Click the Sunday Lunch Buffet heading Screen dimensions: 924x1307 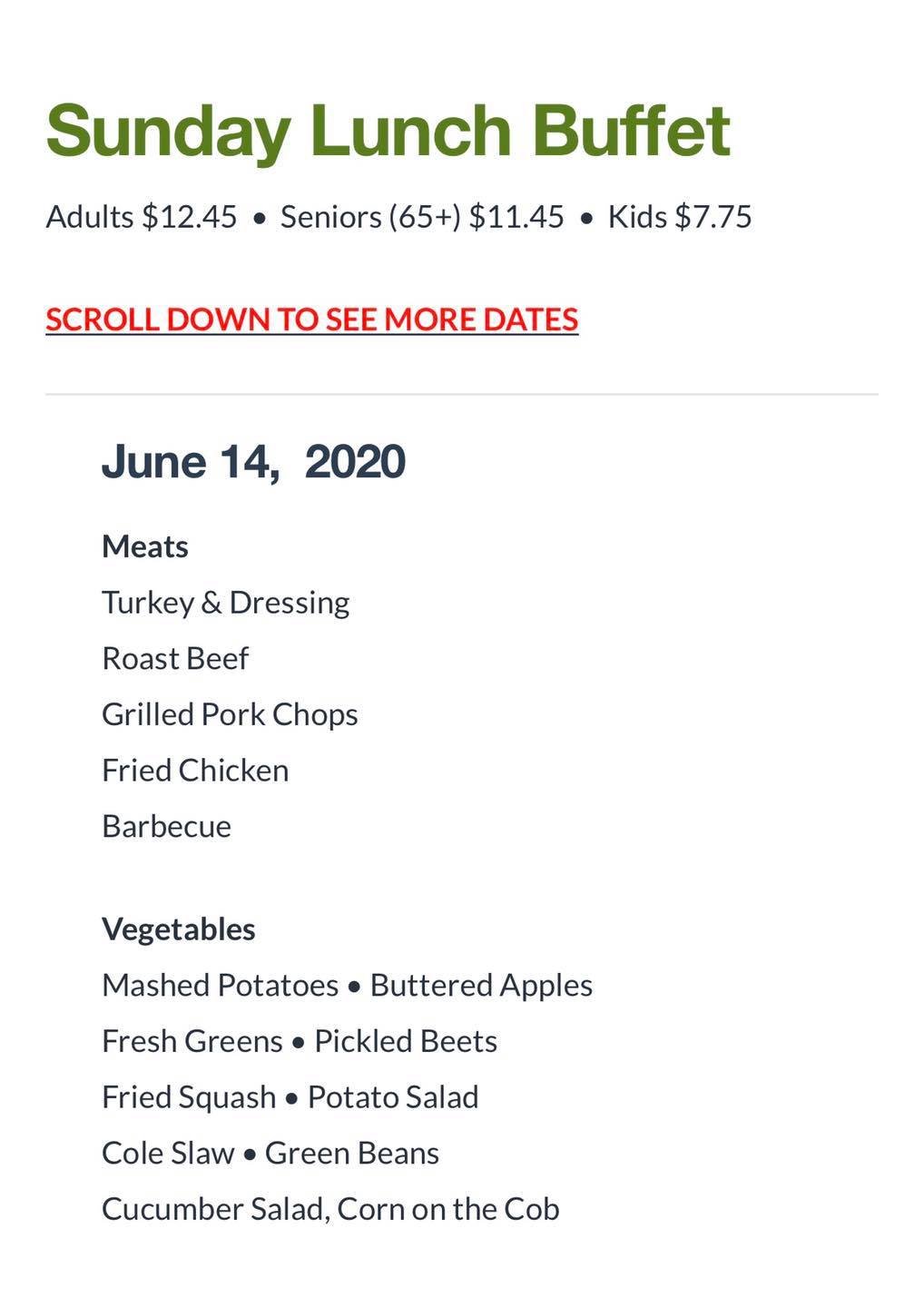click(388, 131)
